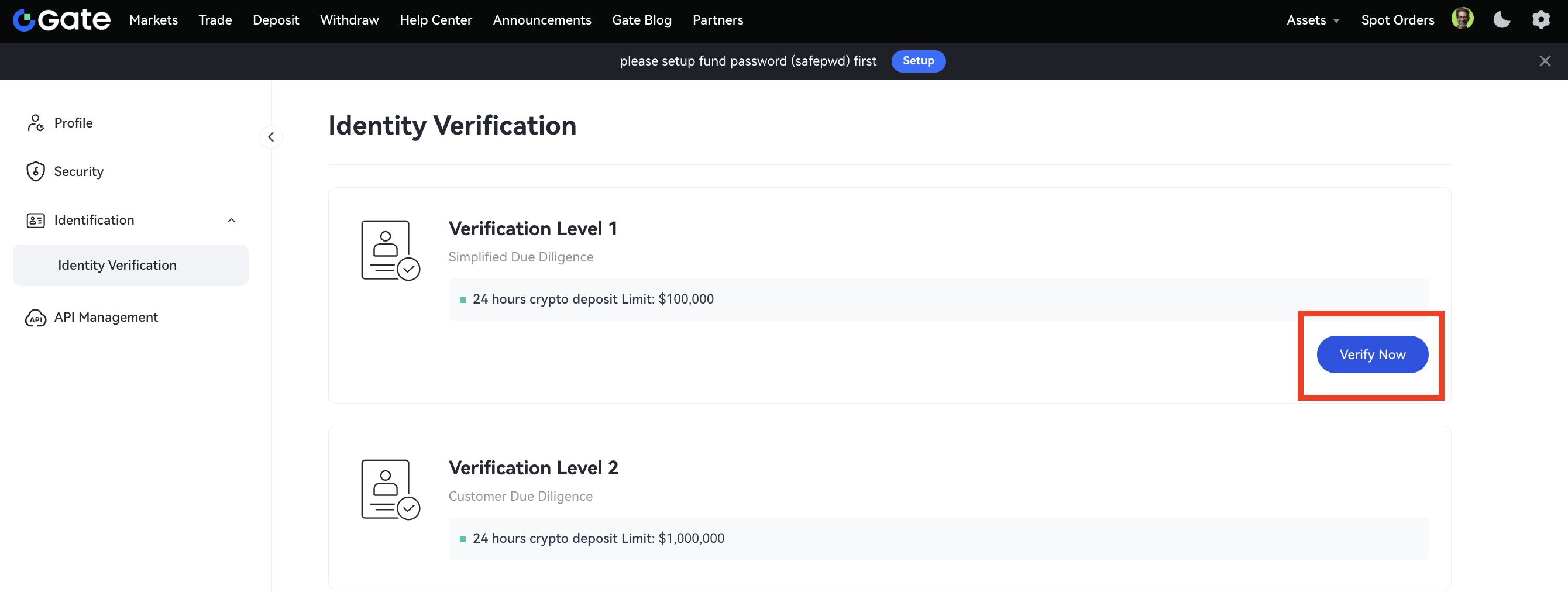Go to Deposit

[276, 20]
